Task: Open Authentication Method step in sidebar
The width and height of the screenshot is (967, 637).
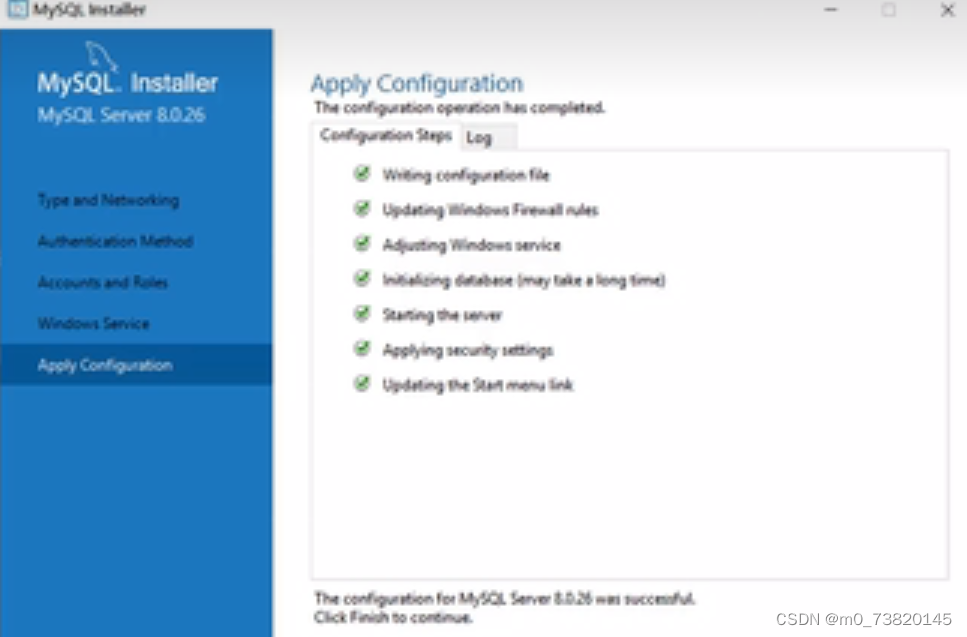Action: pos(115,241)
